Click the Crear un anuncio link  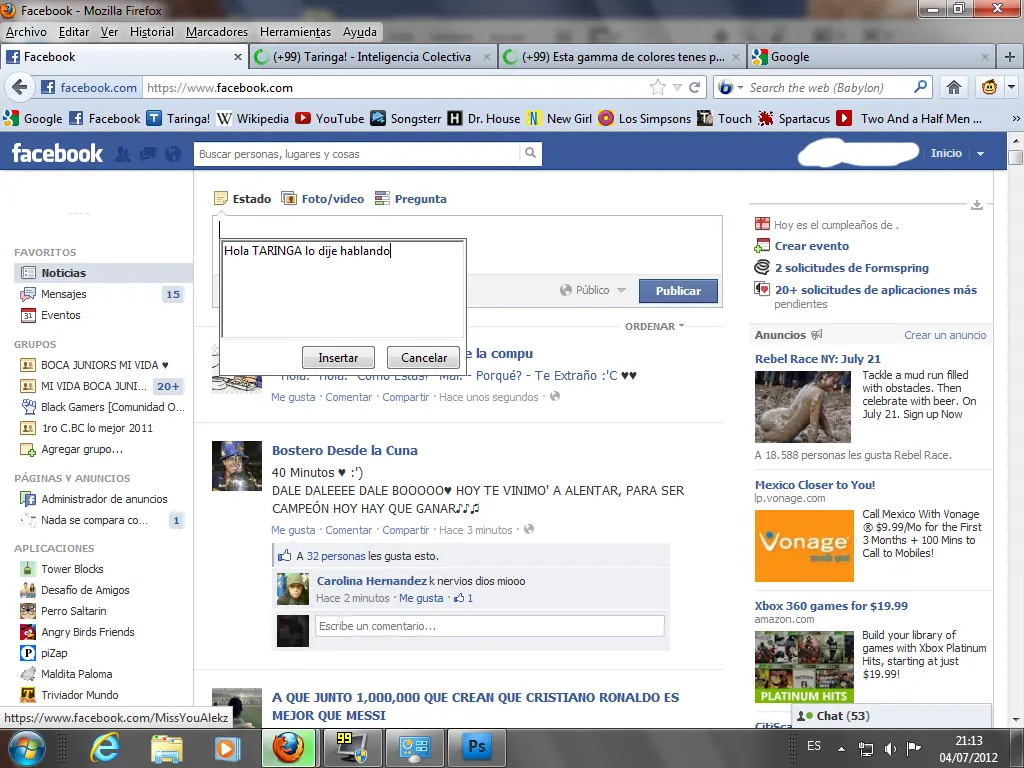[x=945, y=335]
